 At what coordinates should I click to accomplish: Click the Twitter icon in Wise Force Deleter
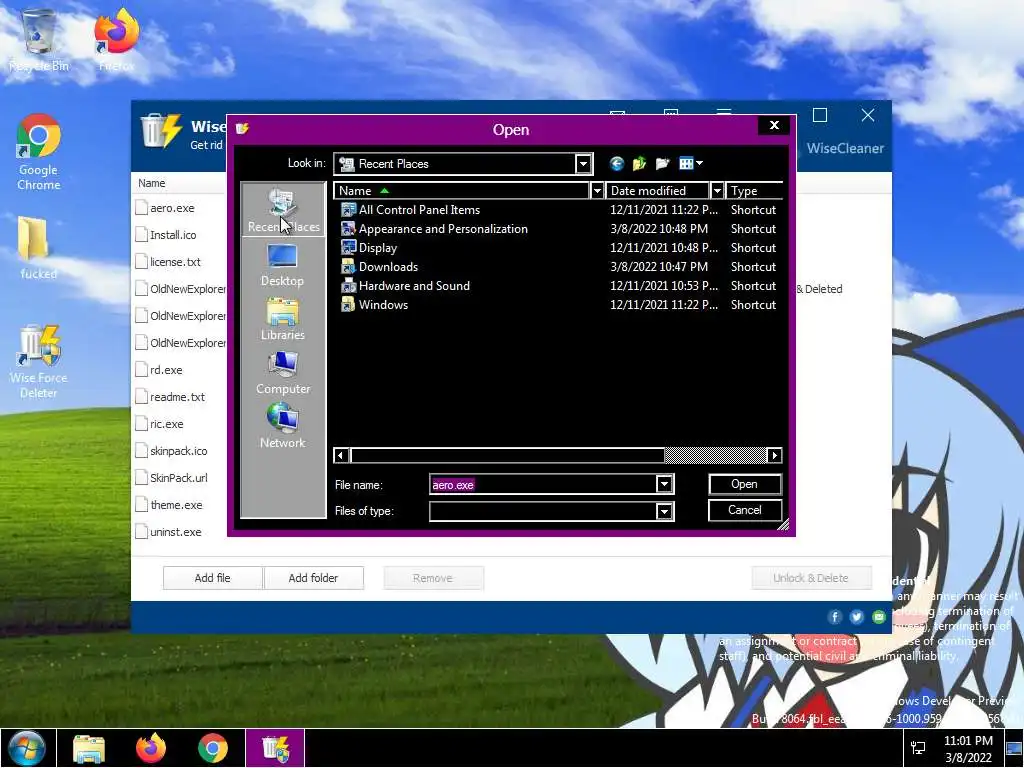point(857,616)
